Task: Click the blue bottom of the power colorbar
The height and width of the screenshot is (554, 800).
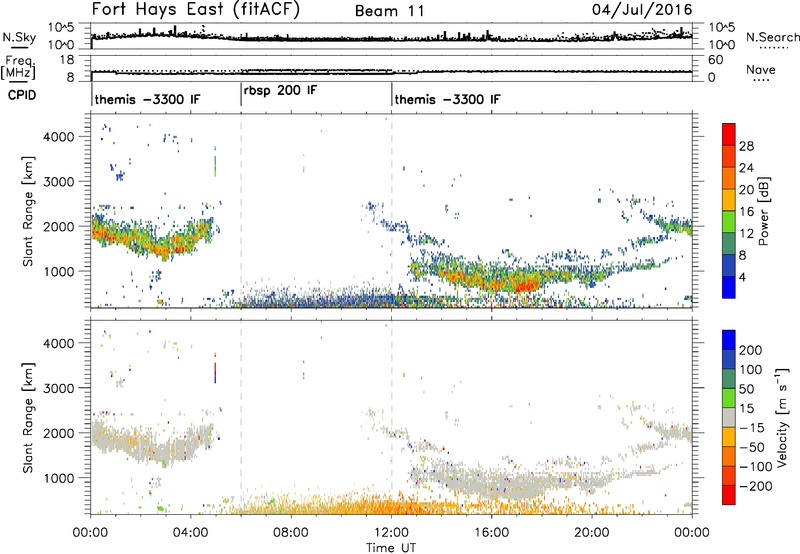Action: (729, 288)
